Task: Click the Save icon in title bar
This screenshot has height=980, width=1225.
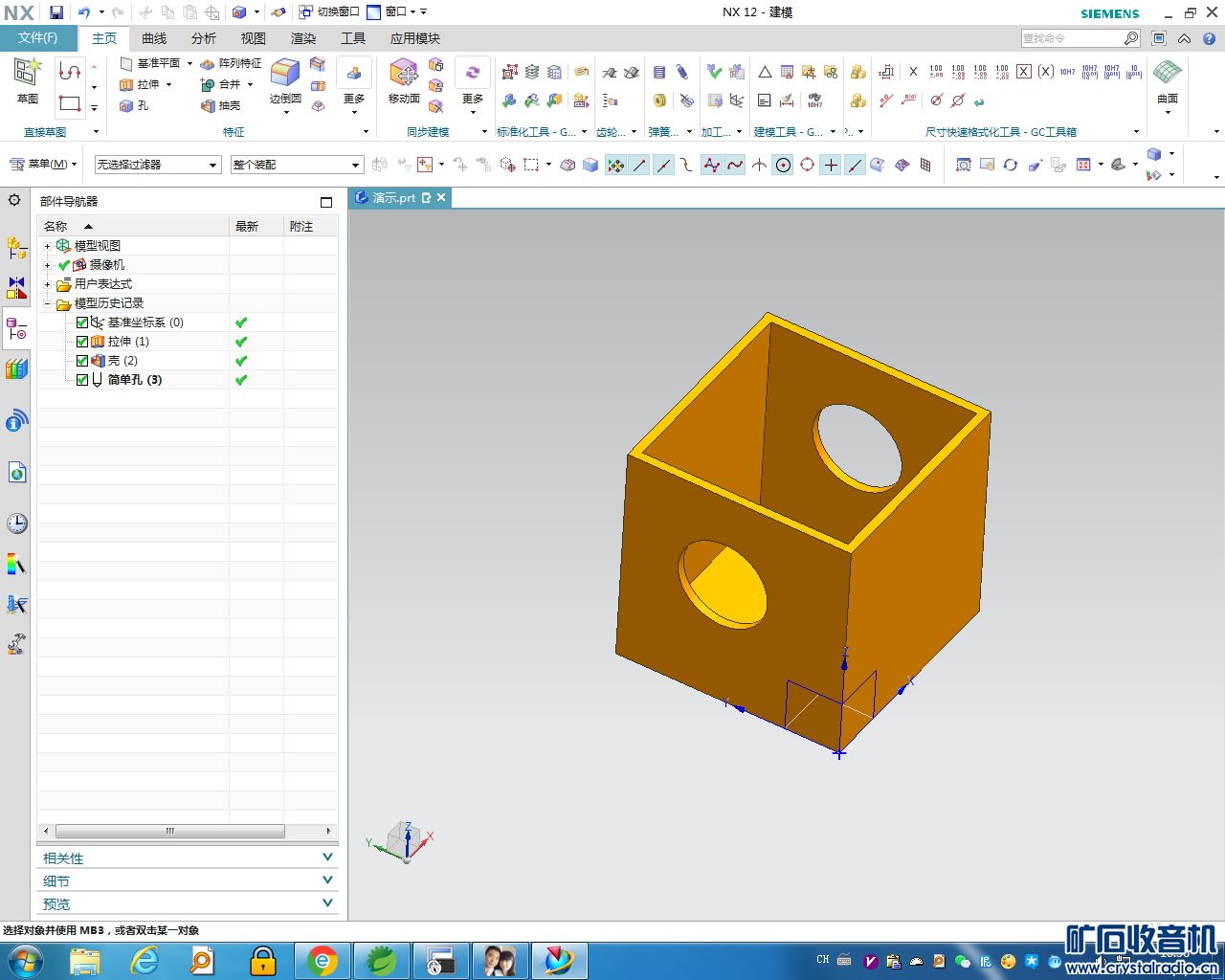Action: click(56, 12)
